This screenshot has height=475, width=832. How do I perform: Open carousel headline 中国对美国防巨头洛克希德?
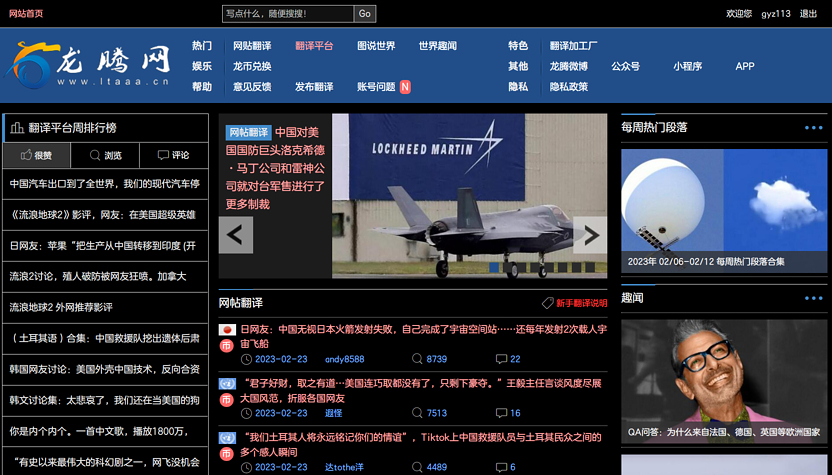coord(275,168)
